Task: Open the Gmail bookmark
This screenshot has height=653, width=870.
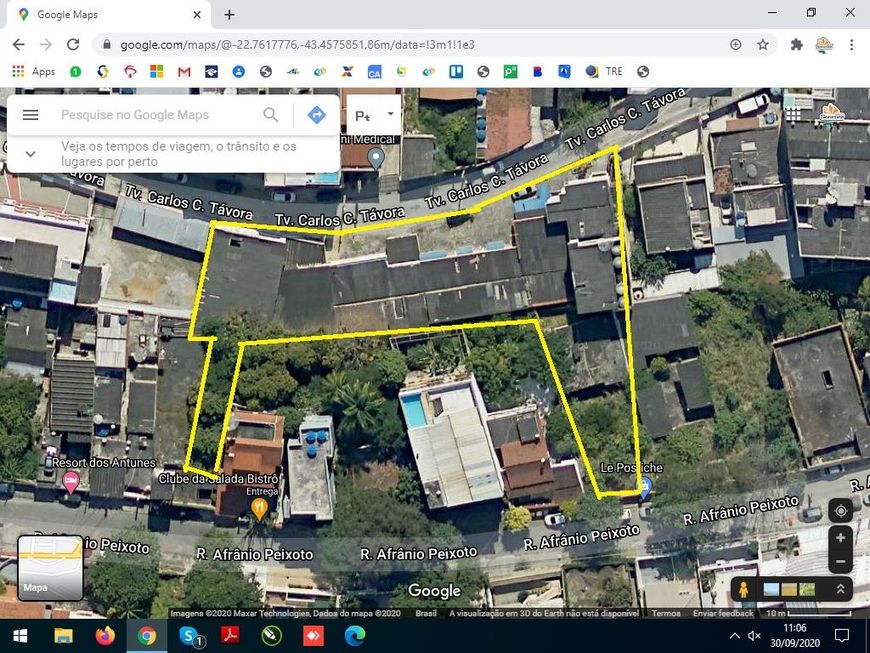Action: point(184,72)
